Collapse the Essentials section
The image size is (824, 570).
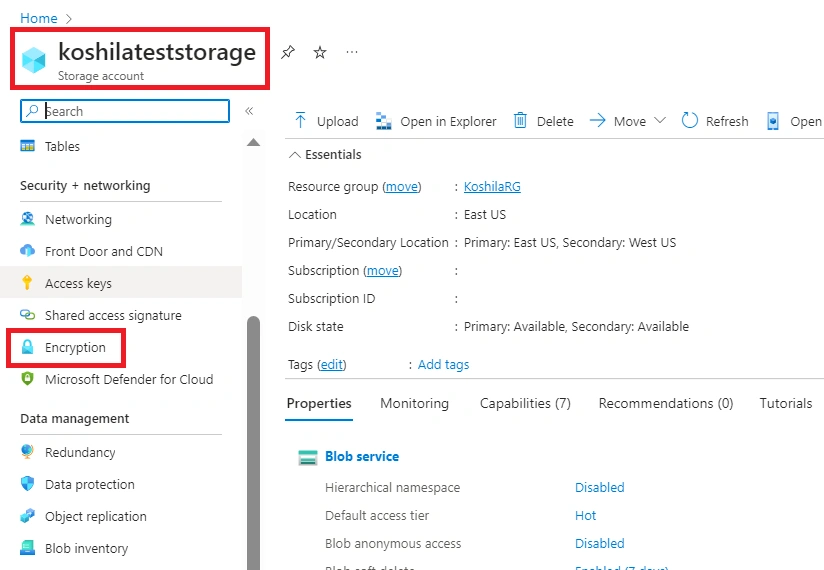tap(295, 154)
